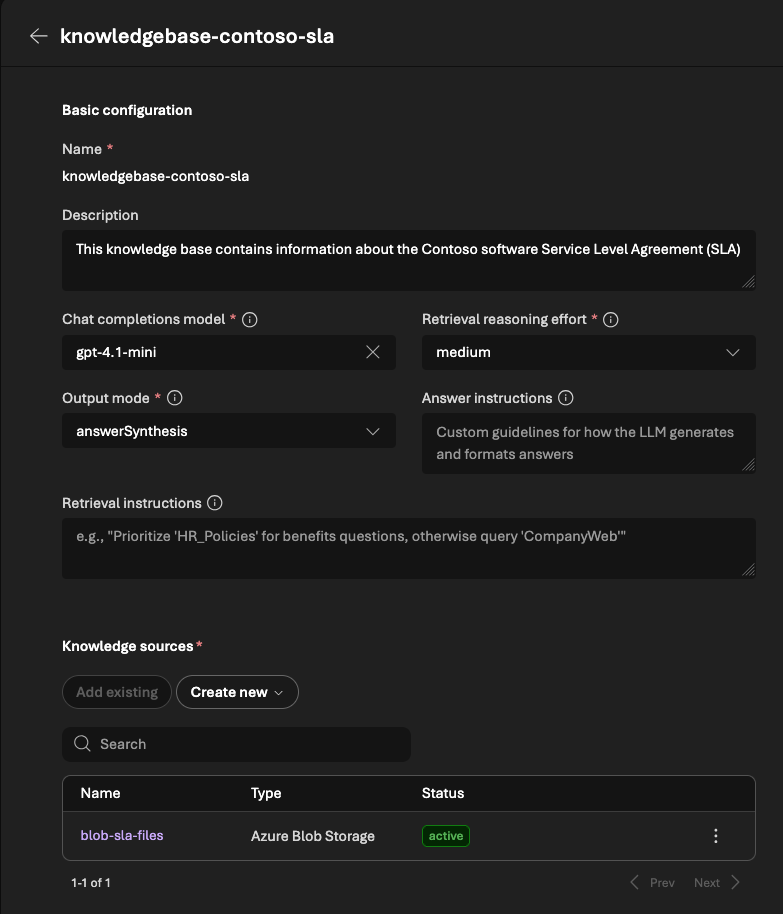Click the search magnifier icon
Viewport: 783px width, 914px height.
tap(82, 744)
